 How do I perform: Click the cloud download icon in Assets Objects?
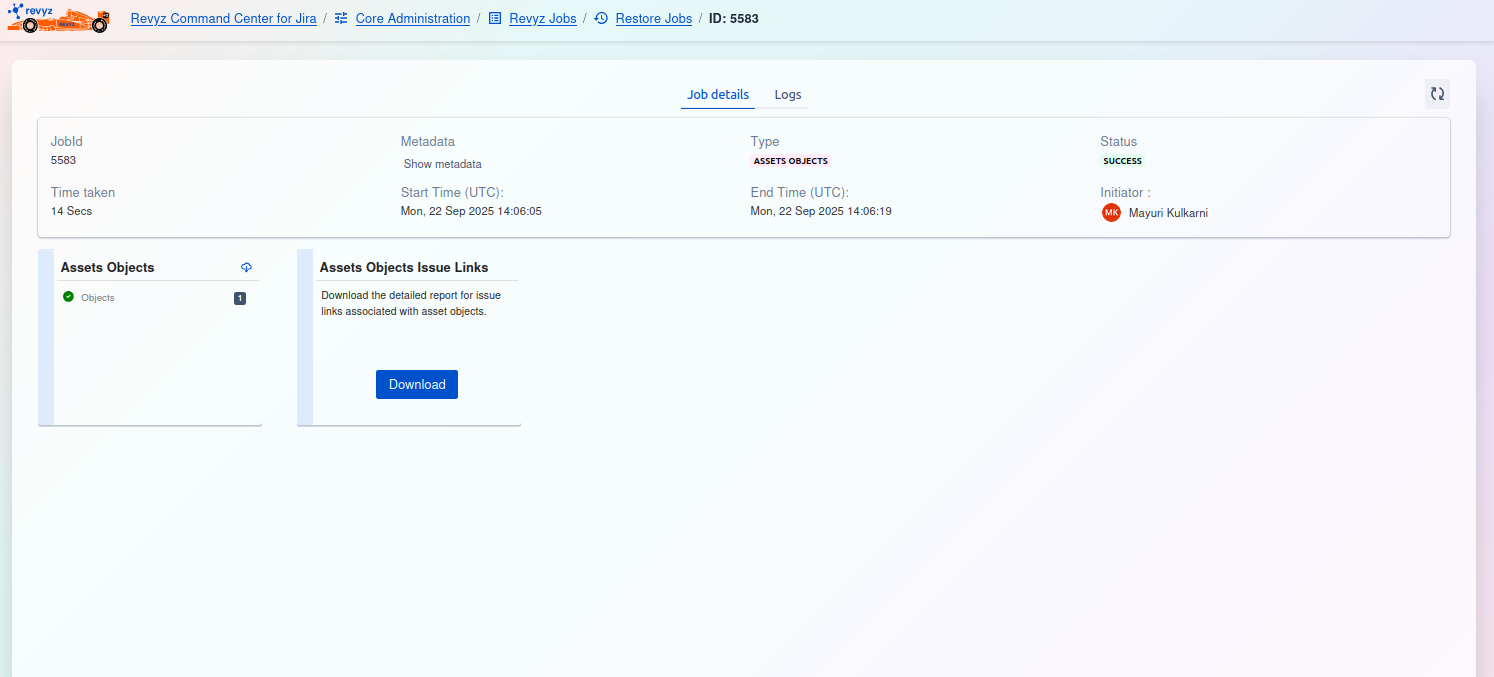[247, 267]
